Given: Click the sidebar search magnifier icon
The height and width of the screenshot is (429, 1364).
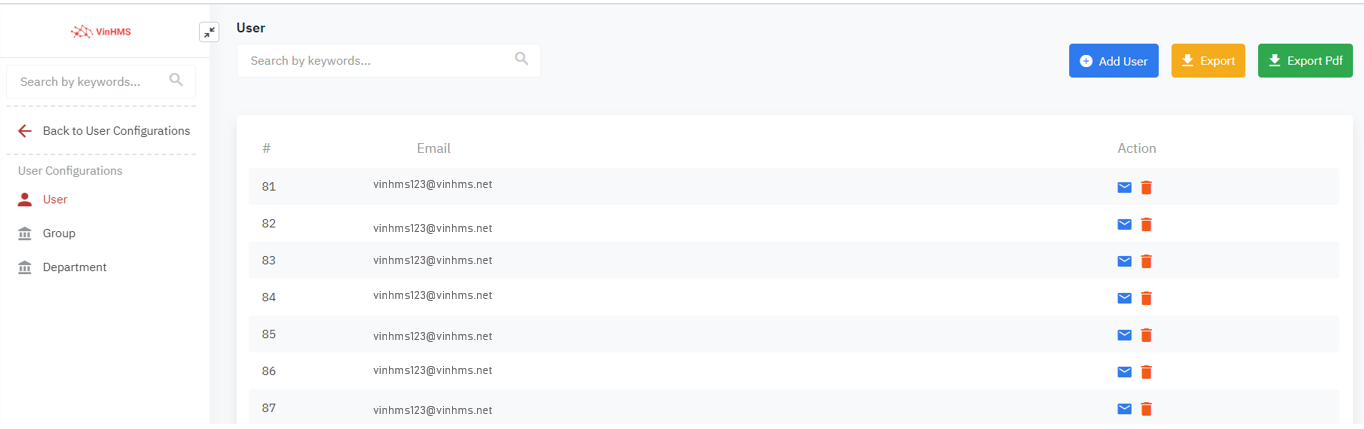Looking at the screenshot, I should coord(177,80).
